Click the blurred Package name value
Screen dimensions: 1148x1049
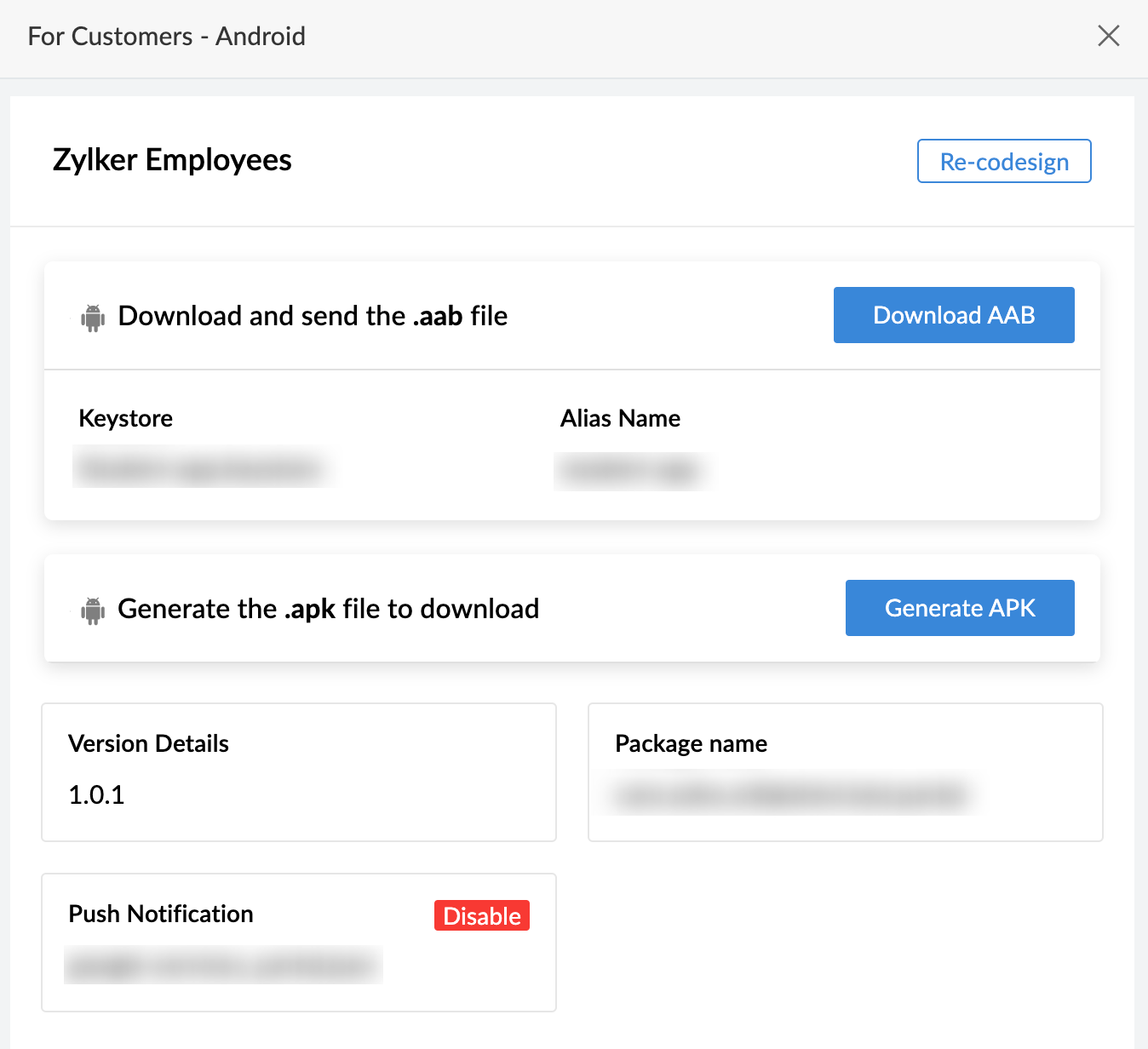[792, 794]
